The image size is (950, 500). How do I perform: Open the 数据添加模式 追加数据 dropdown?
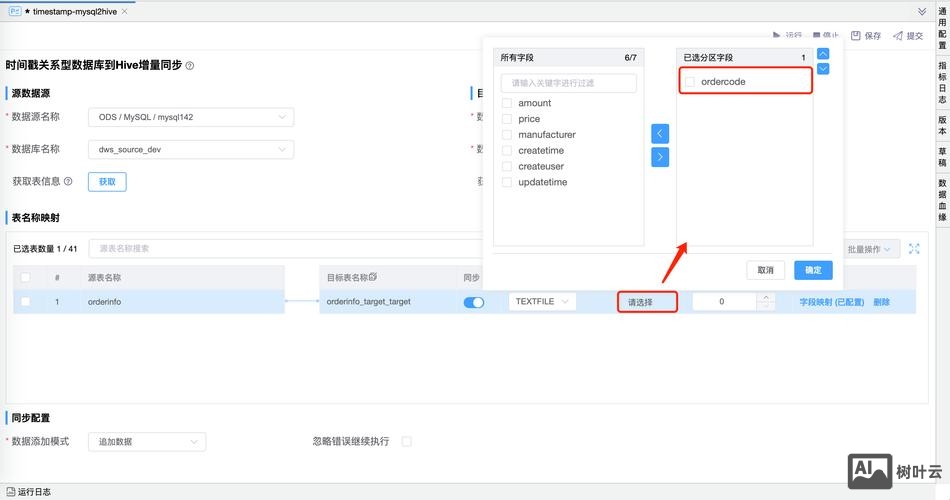(147, 442)
